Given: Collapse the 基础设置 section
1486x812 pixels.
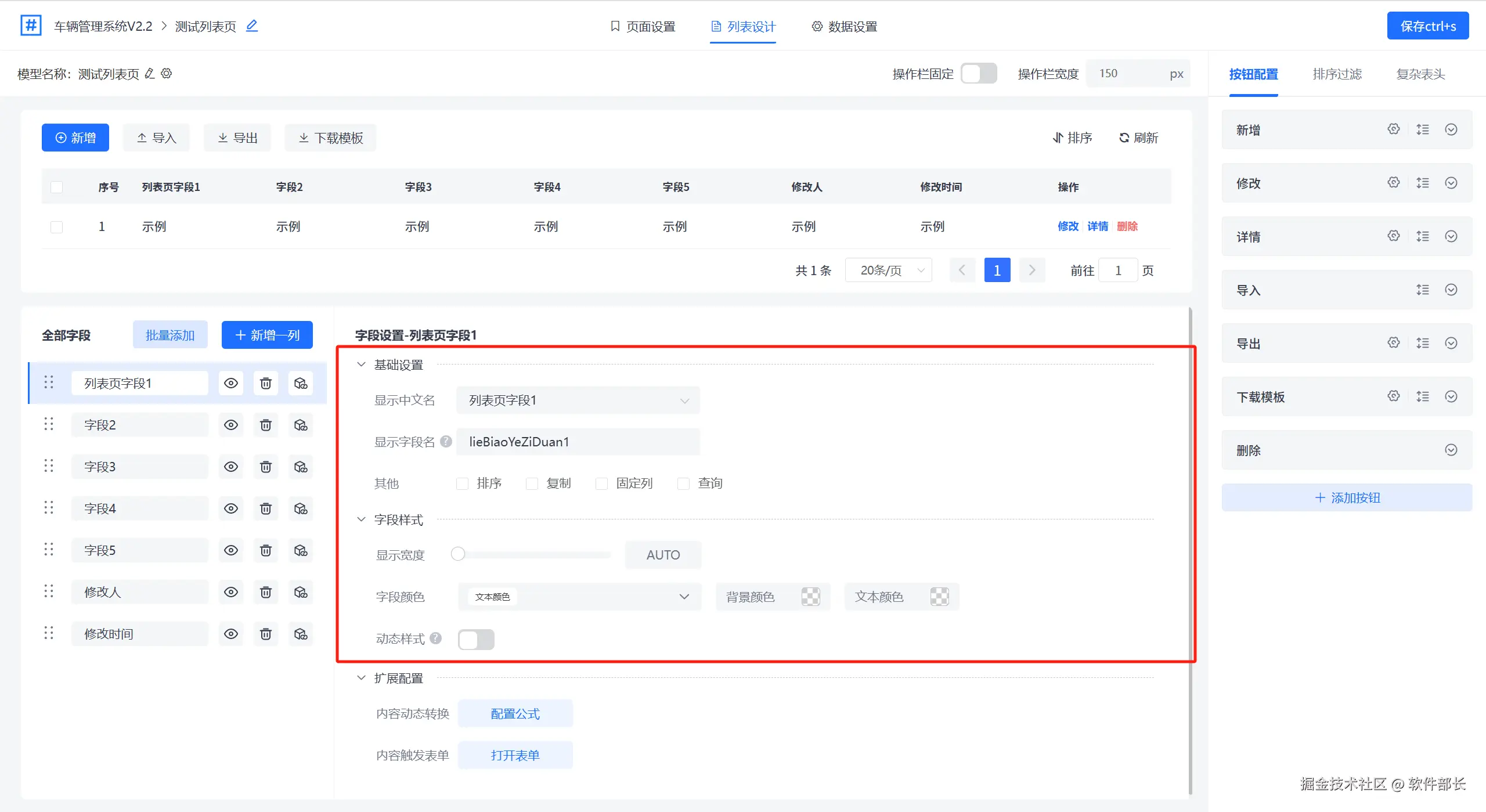Looking at the screenshot, I should 361,365.
